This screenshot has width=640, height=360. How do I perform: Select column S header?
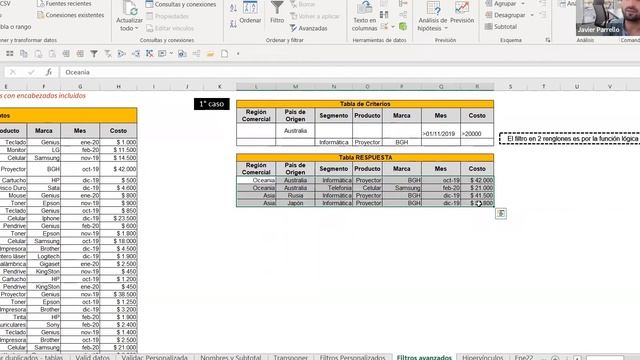click(x=510, y=87)
